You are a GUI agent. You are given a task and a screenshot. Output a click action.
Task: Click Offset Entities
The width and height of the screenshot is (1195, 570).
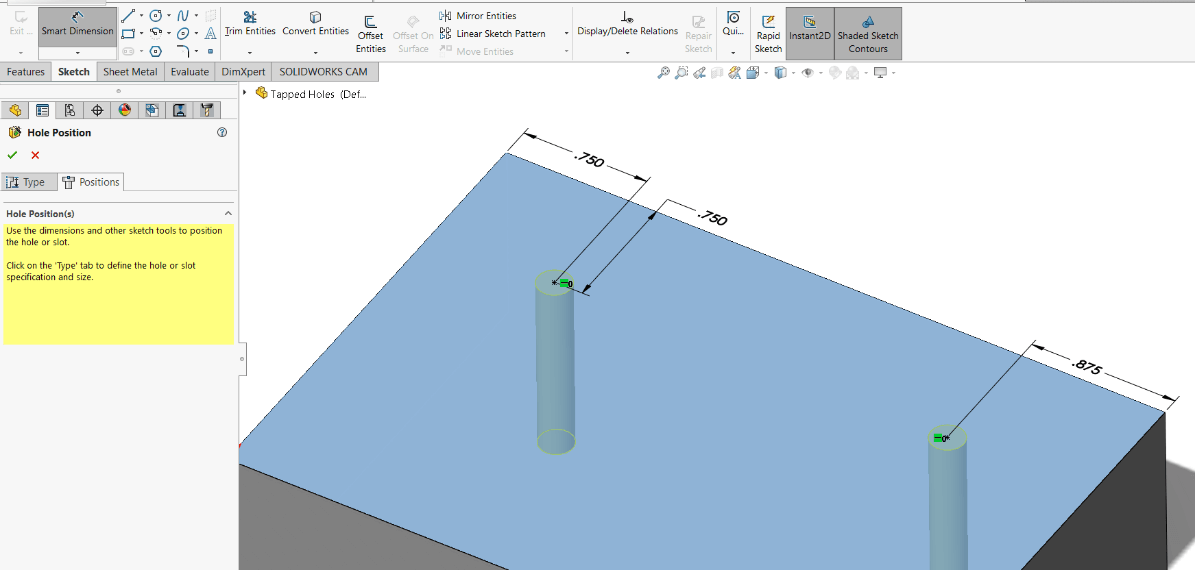371,34
